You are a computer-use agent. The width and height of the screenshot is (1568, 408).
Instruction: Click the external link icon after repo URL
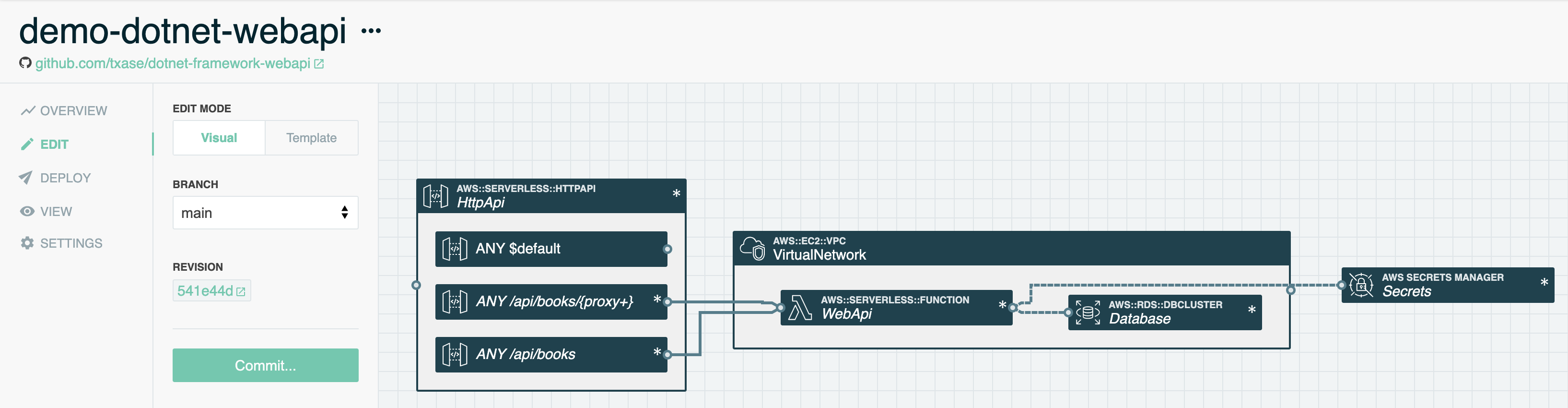pyautogui.click(x=319, y=63)
